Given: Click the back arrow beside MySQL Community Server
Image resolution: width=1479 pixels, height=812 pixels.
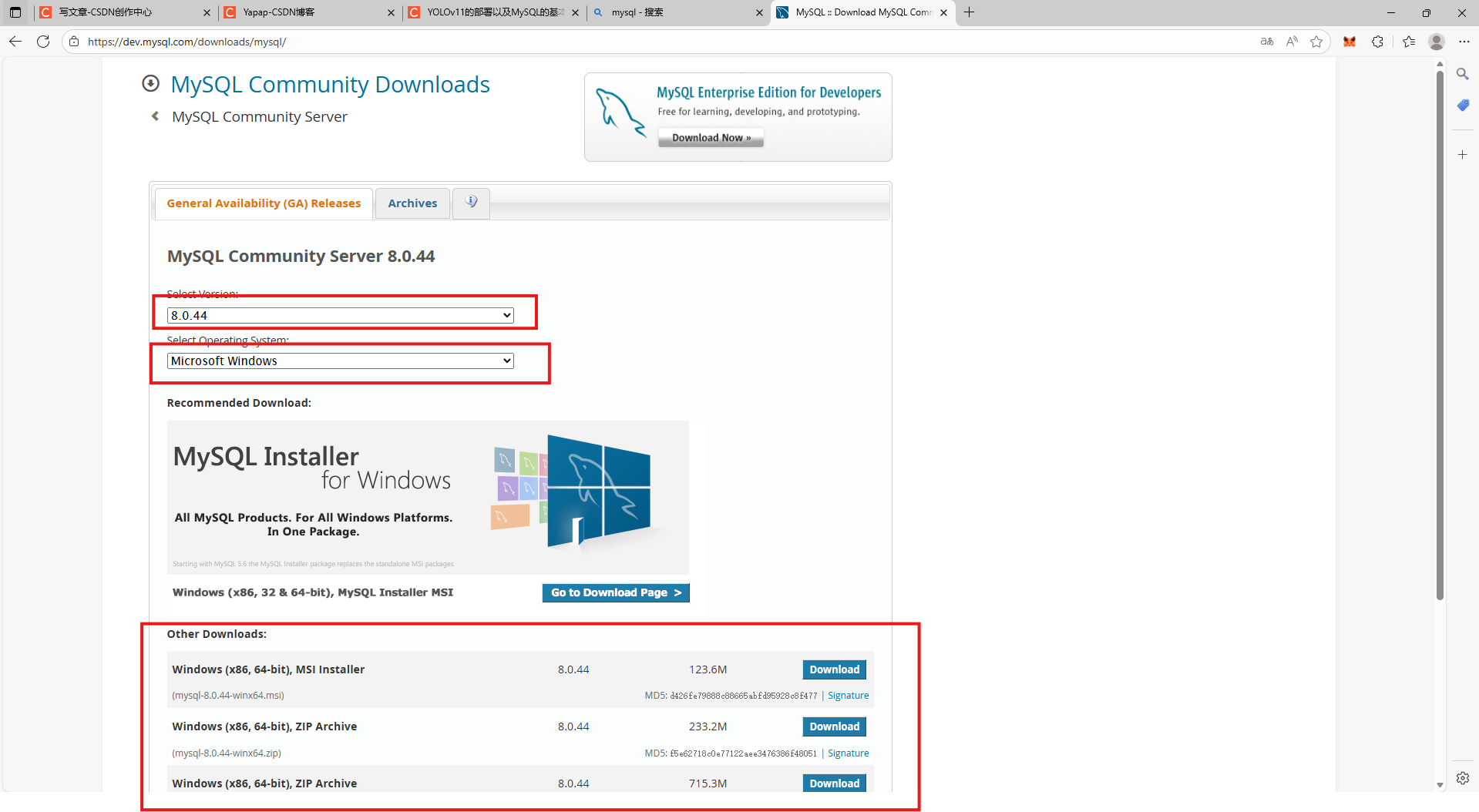Looking at the screenshot, I should 156,116.
